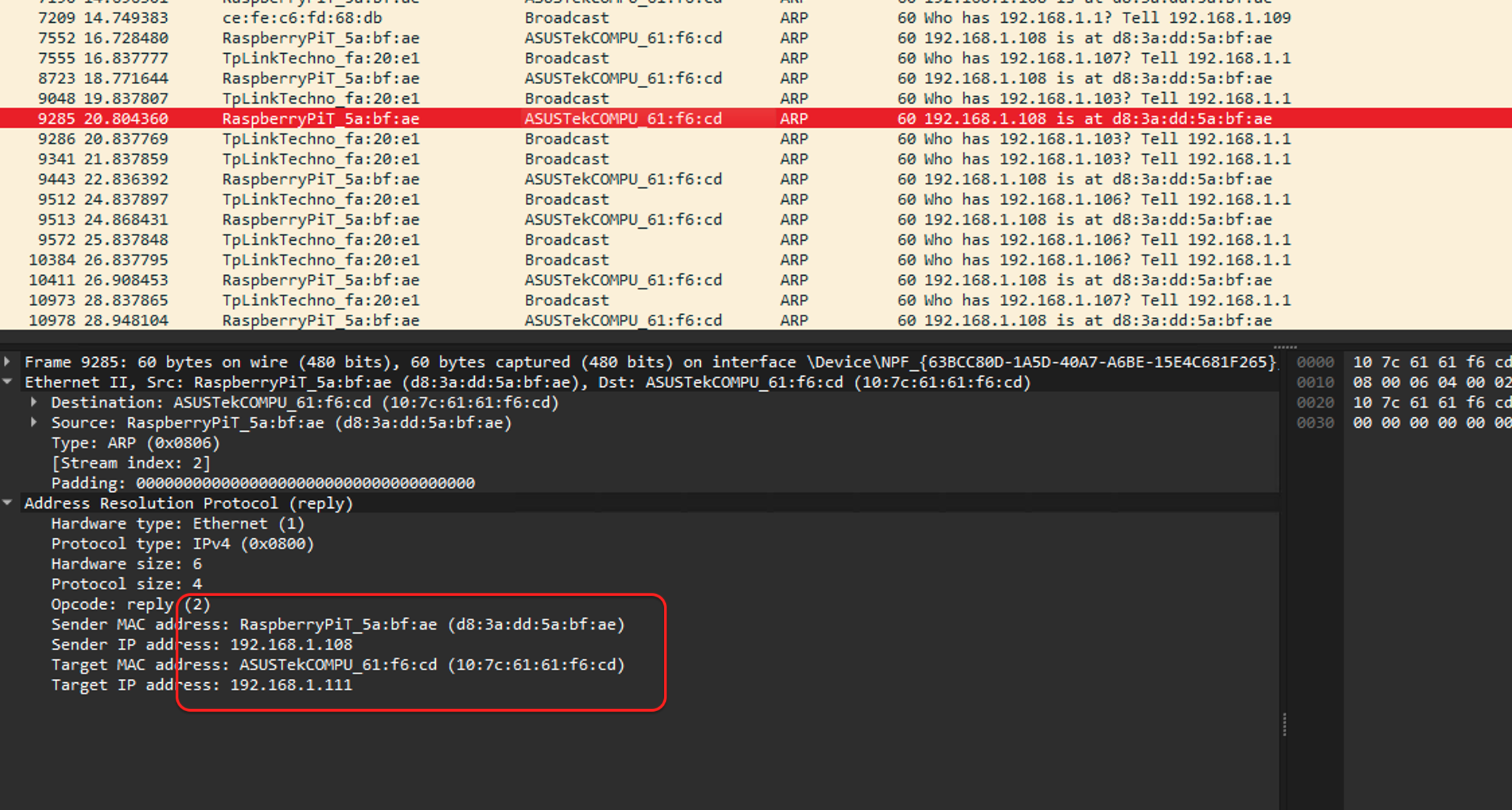The width and height of the screenshot is (1512, 810).
Task: Select the Type ARP (0x0806) field
Action: click(x=135, y=443)
